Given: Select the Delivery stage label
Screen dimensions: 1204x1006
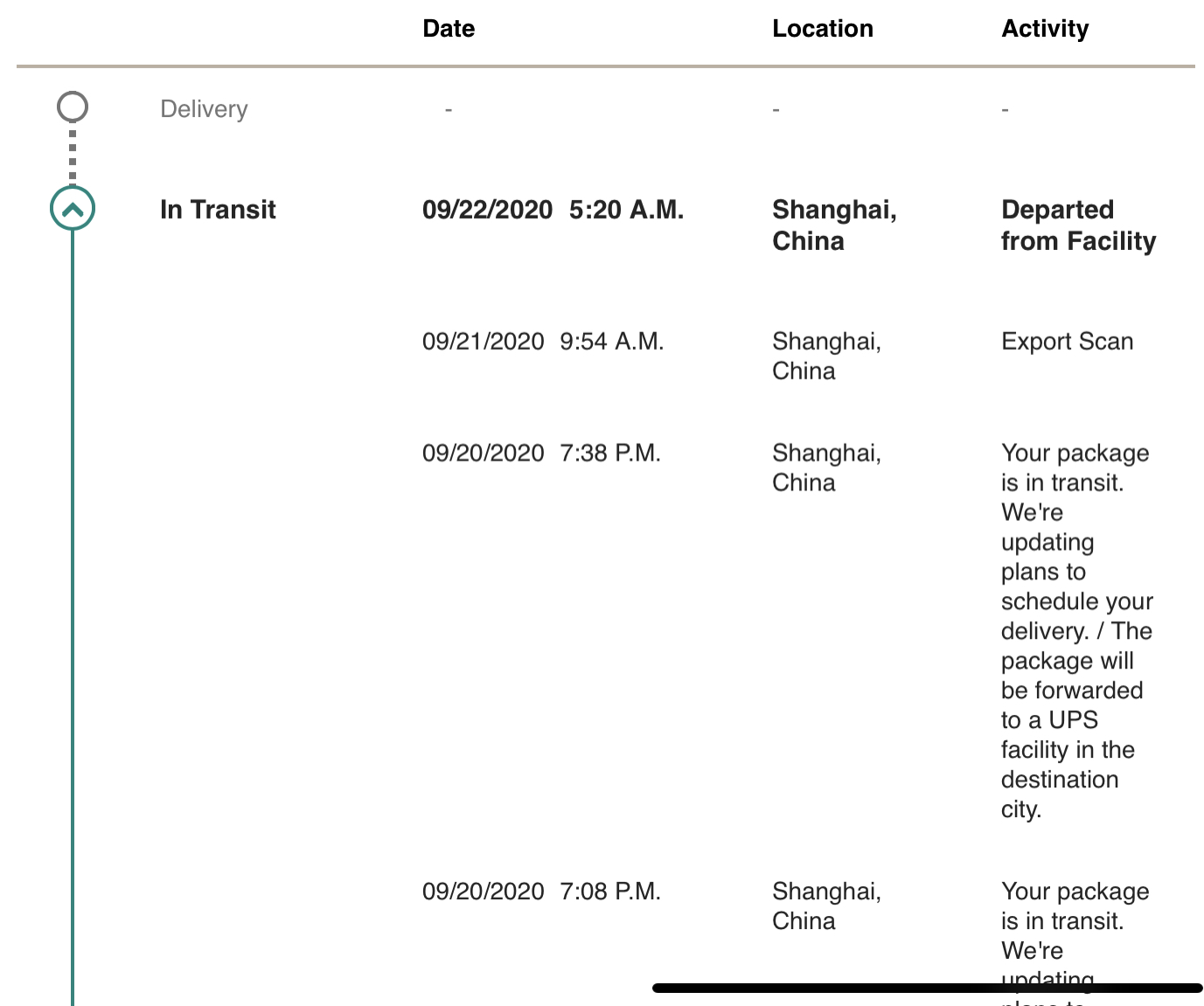Looking at the screenshot, I should click(204, 109).
